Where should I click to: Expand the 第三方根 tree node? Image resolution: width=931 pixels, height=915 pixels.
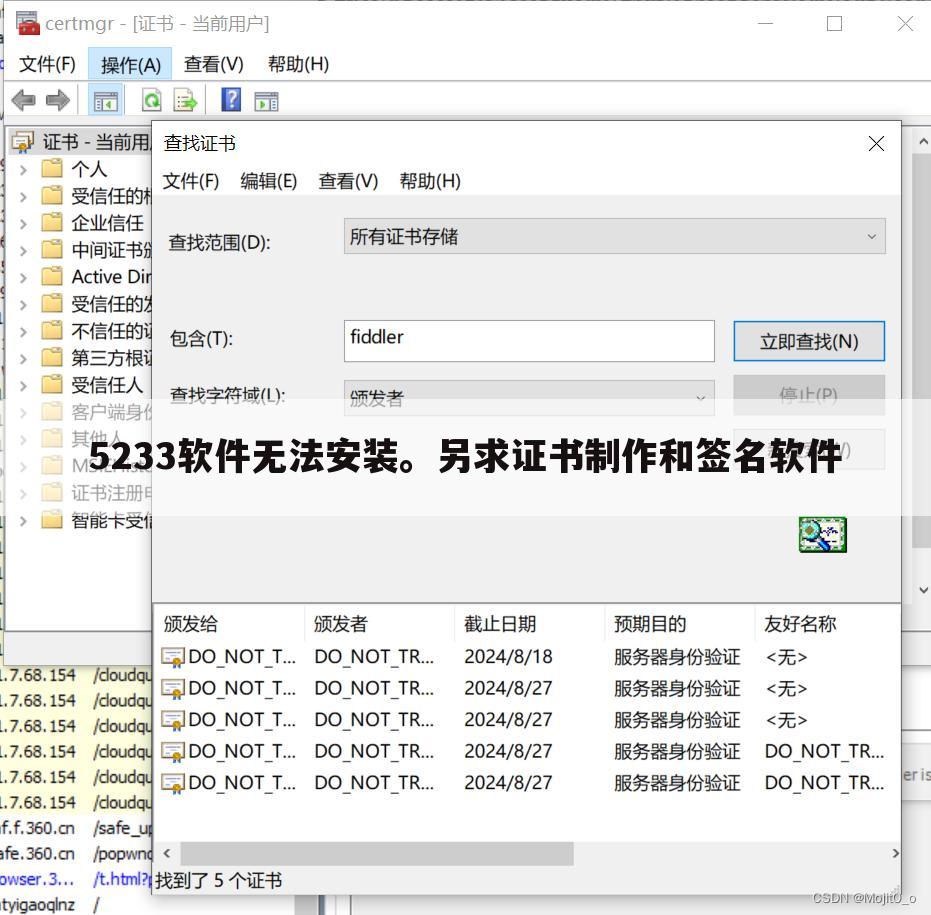[23, 359]
